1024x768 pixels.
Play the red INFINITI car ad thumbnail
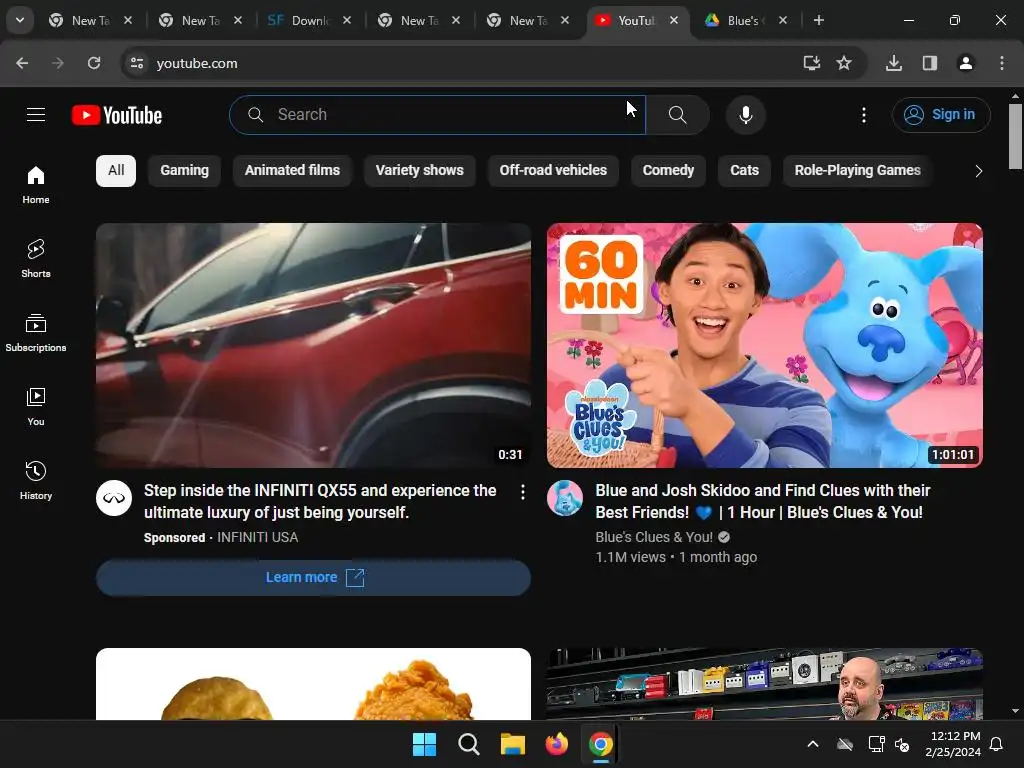point(313,345)
